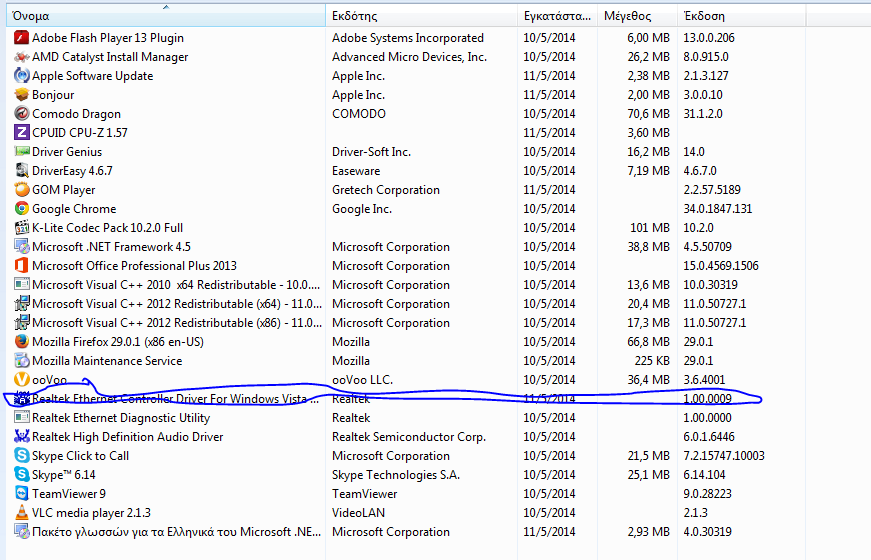The height and width of the screenshot is (560, 871).
Task: Select AMD Catalyst Install Manager program name
Action: click(110, 57)
